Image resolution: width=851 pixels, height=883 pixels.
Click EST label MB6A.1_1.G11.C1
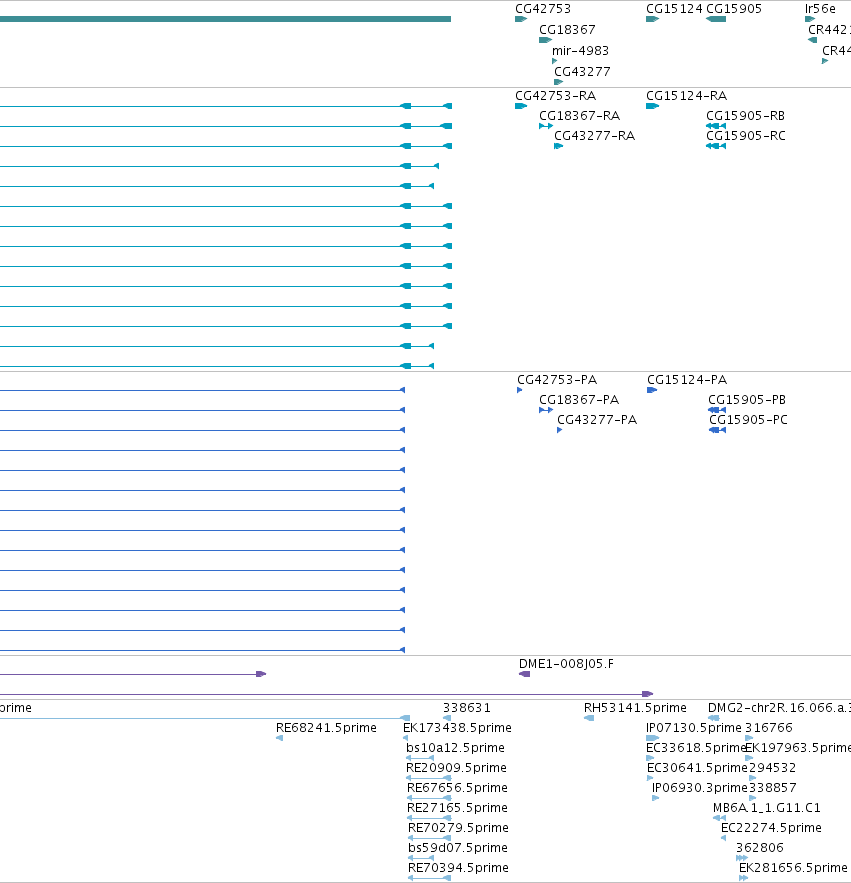(x=767, y=808)
